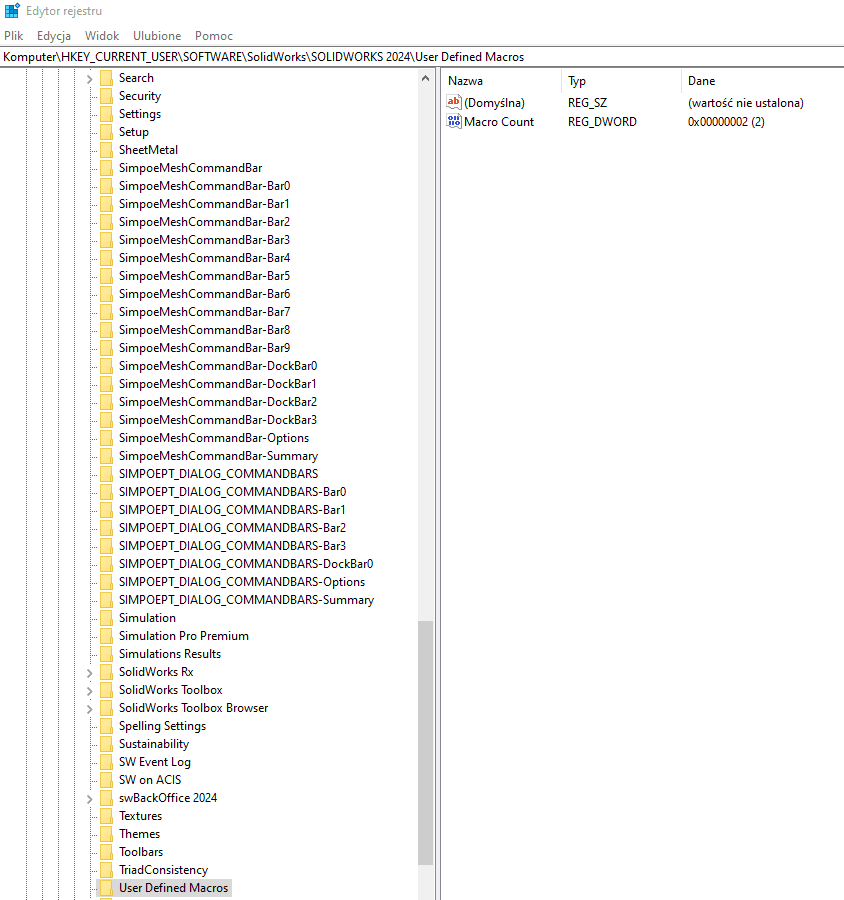Click the Macro Count DWORD value icon
The height and width of the screenshot is (900, 844).
click(x=454, y=122)
